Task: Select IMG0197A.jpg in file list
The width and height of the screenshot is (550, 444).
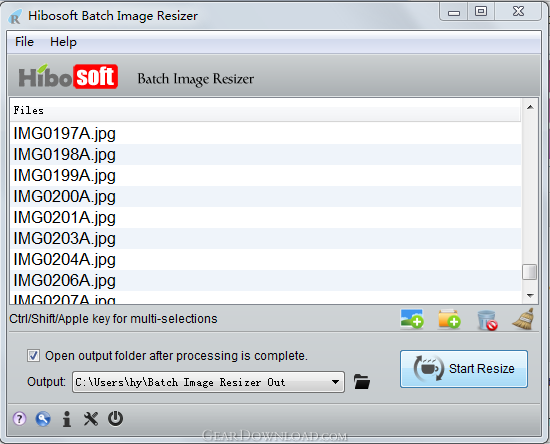Action: click(x=266, y=133)
